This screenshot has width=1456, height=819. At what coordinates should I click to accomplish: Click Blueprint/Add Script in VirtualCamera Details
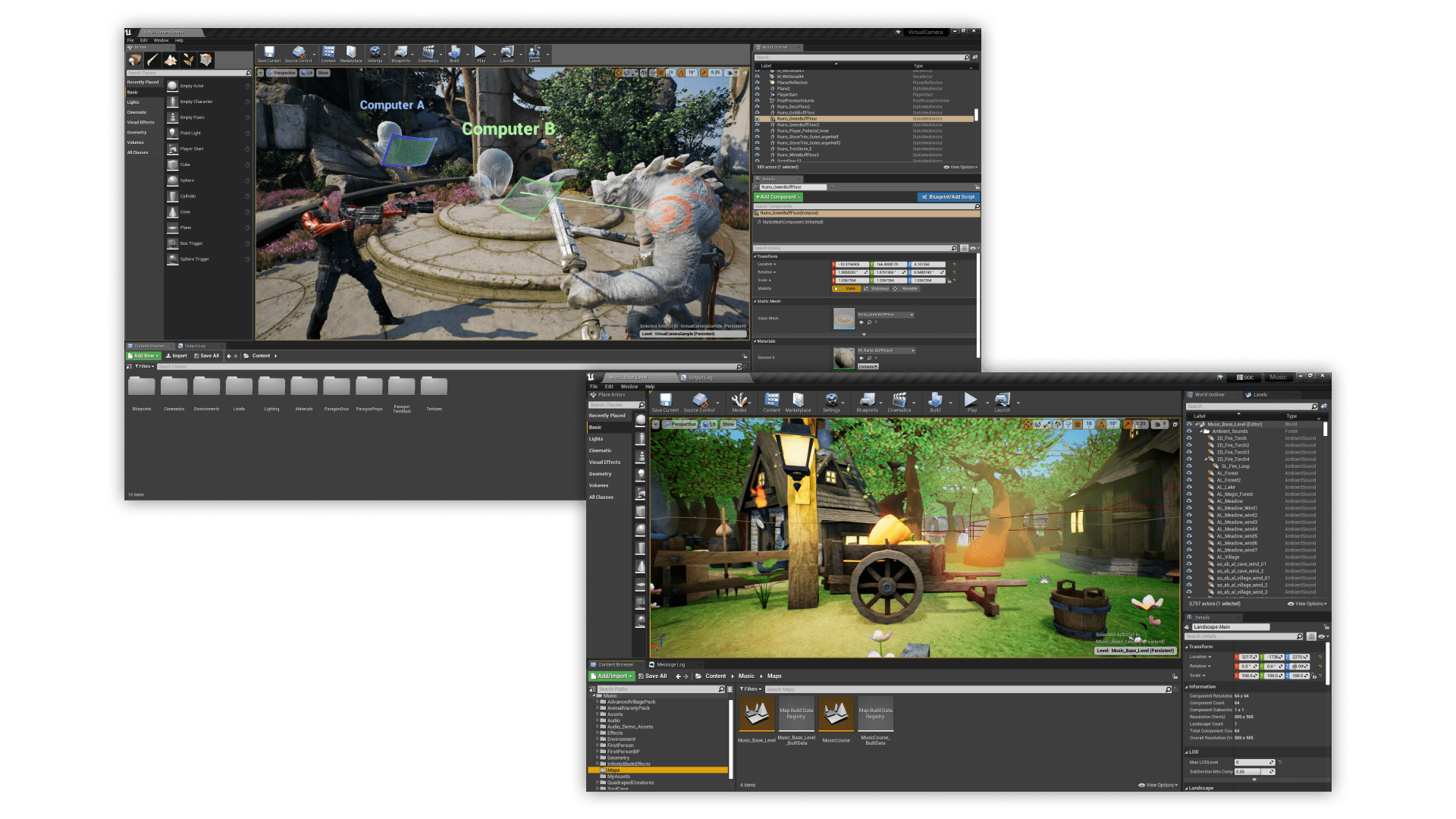click(948, 197)
